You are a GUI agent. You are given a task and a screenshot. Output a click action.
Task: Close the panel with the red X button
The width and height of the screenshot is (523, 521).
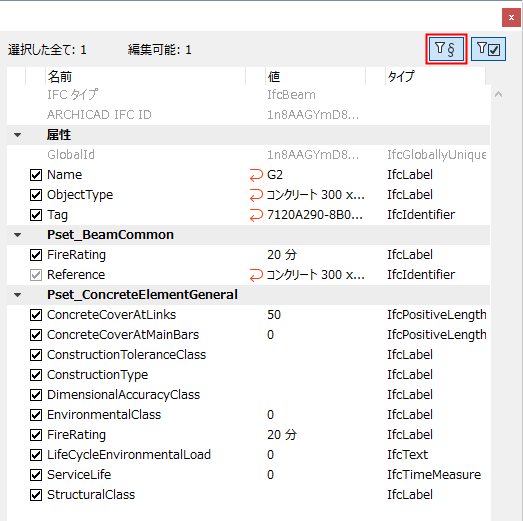(511, 17)
